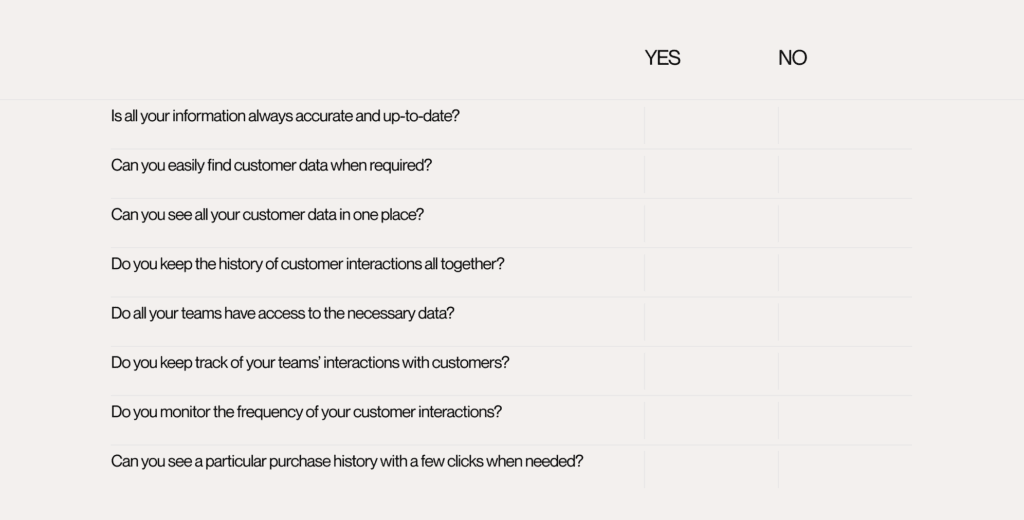Mark YES for easily finding customer data
This screenshot has width=1024, height=520.
coord(711,174)
